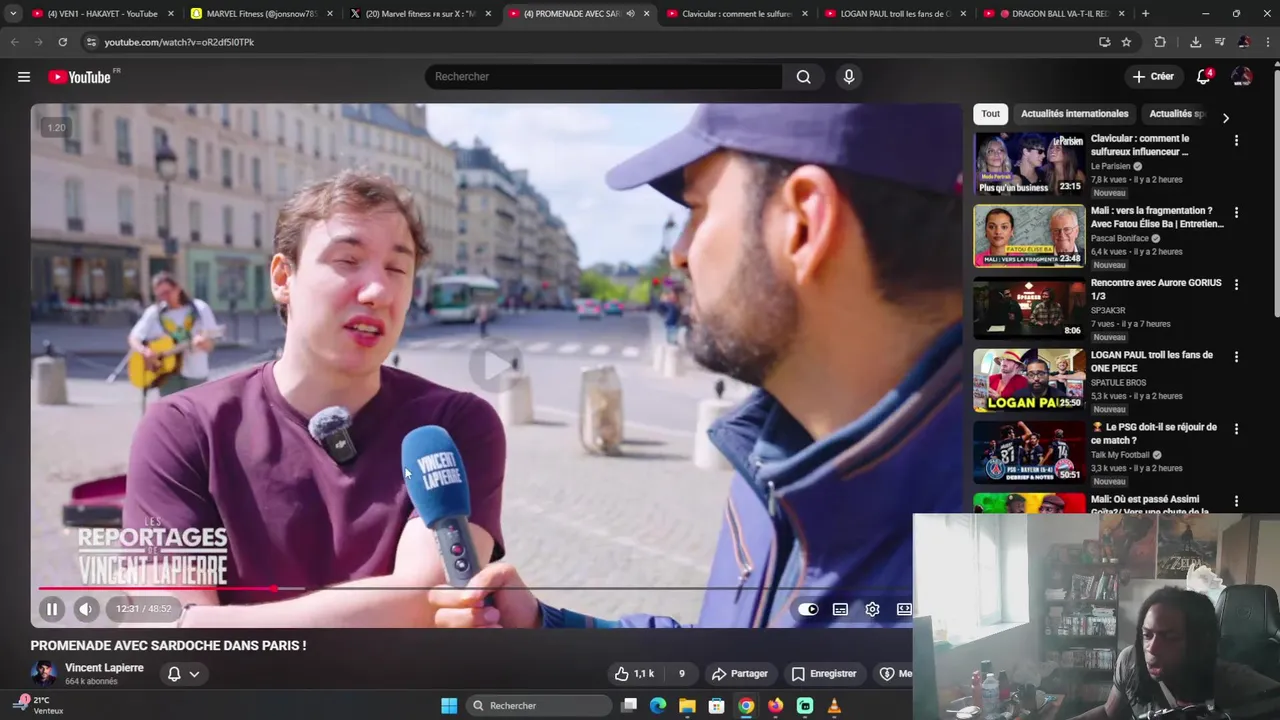Open the notifications bell in the header

[x=1204, y=77]
